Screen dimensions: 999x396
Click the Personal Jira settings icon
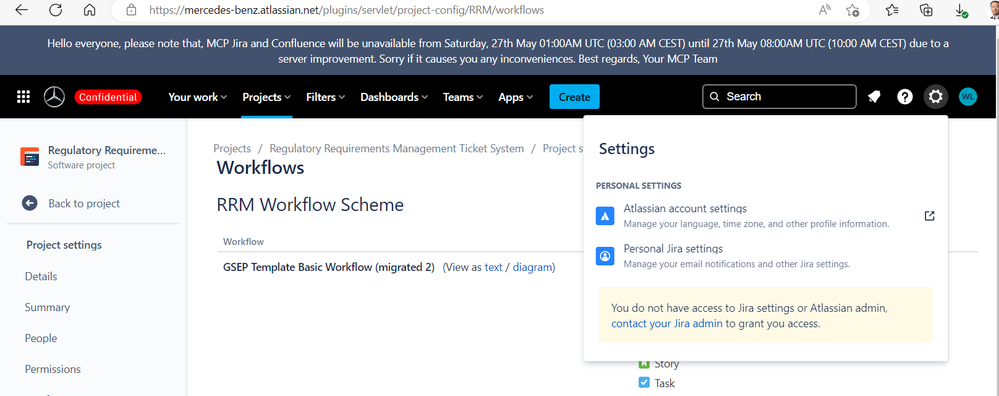point(605,256)
